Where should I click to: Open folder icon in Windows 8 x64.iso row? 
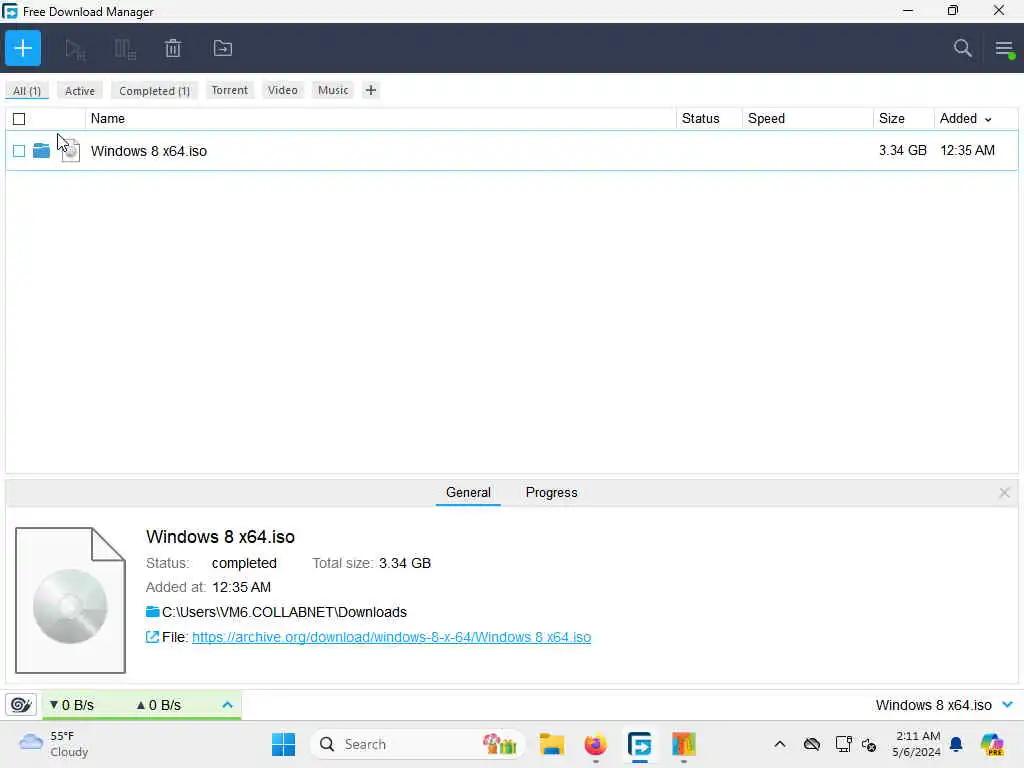click(x=41, y=151)
